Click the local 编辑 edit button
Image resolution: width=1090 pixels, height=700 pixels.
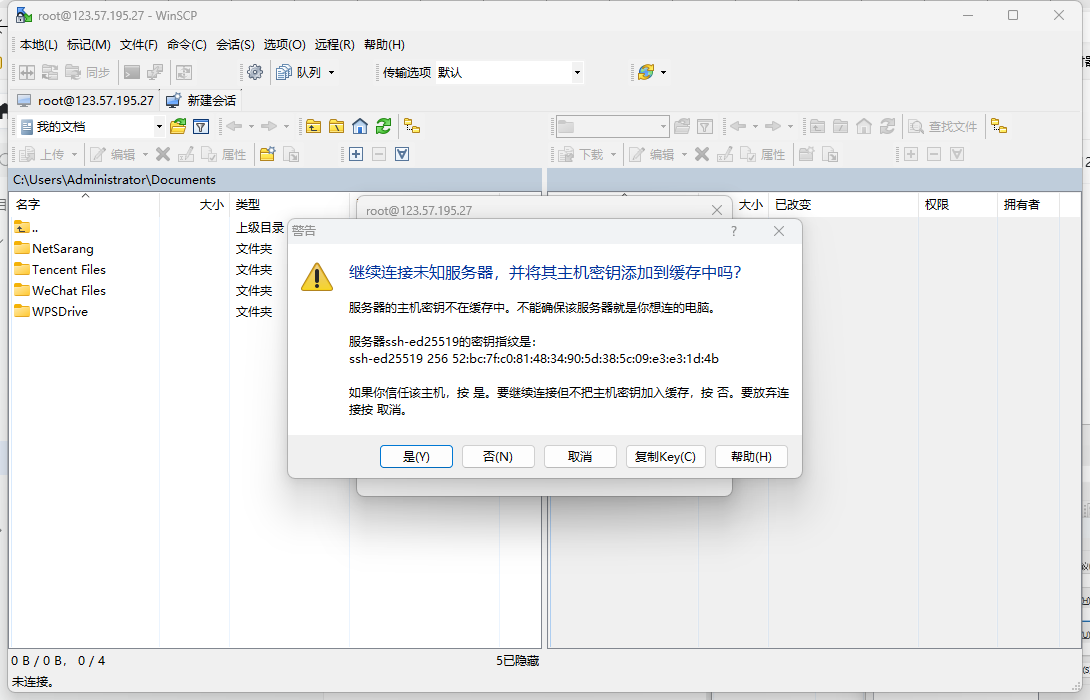[113, 154]
